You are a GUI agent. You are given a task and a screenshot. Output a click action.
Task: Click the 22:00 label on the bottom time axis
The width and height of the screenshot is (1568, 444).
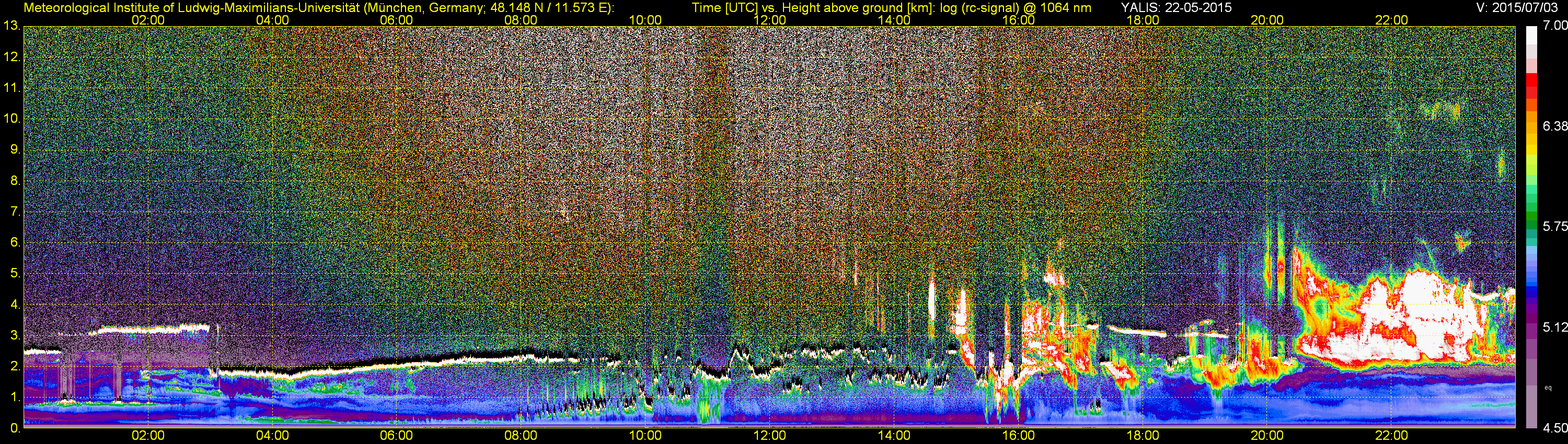coord(1391,436)
